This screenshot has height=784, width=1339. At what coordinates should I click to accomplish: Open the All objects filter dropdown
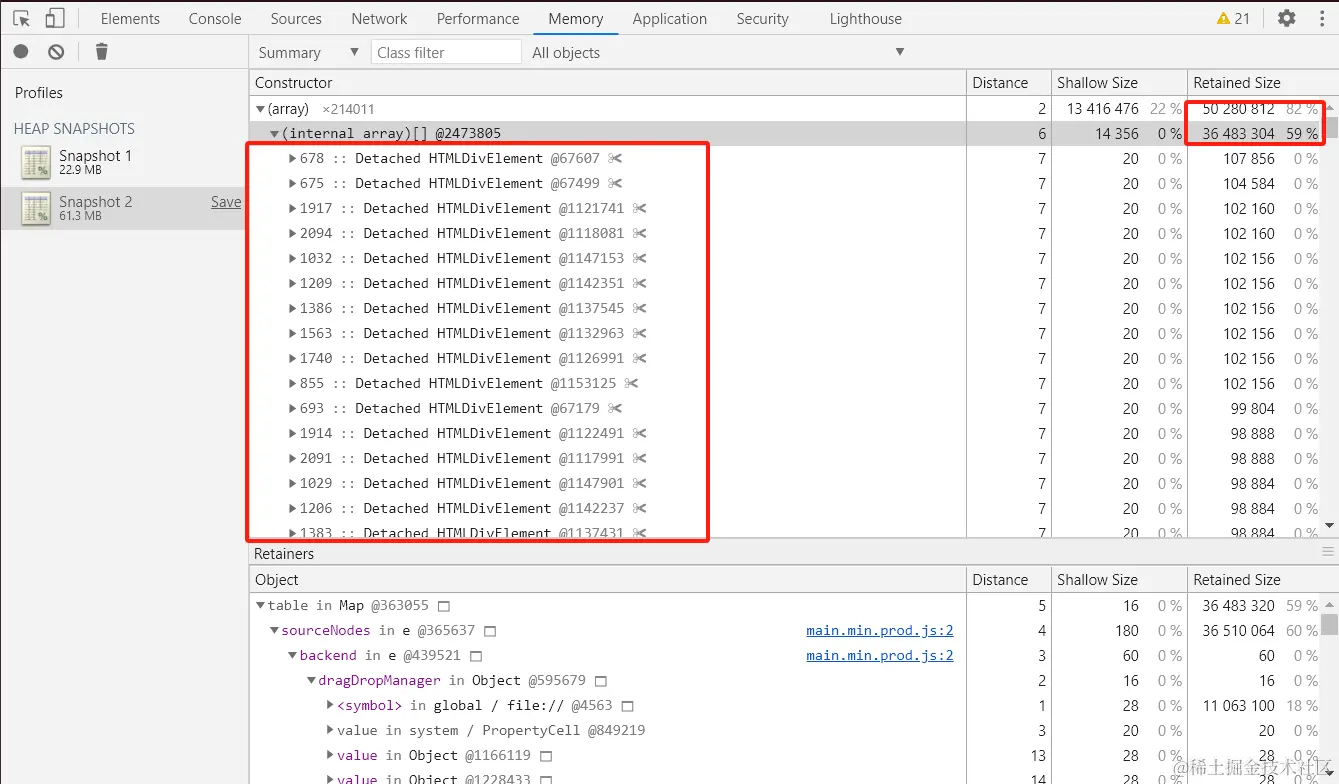pyautogui.click(x=717, y=52)
